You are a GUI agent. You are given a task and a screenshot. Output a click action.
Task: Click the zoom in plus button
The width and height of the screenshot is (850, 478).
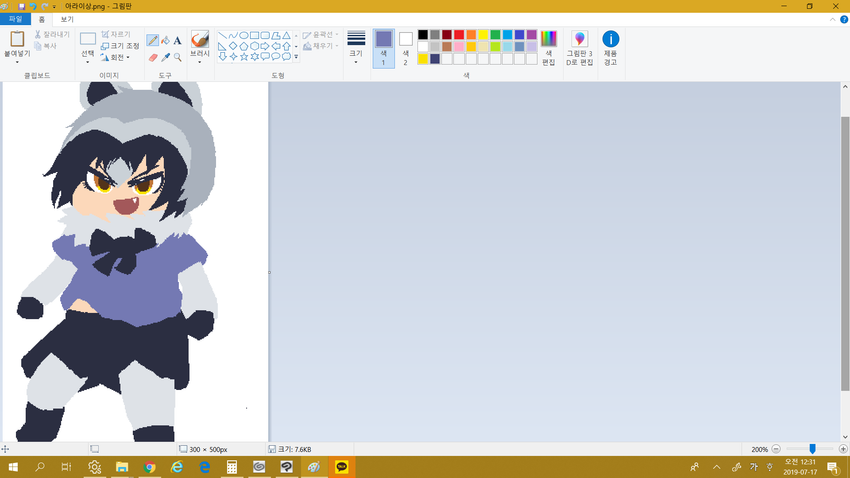click(843, 449)
